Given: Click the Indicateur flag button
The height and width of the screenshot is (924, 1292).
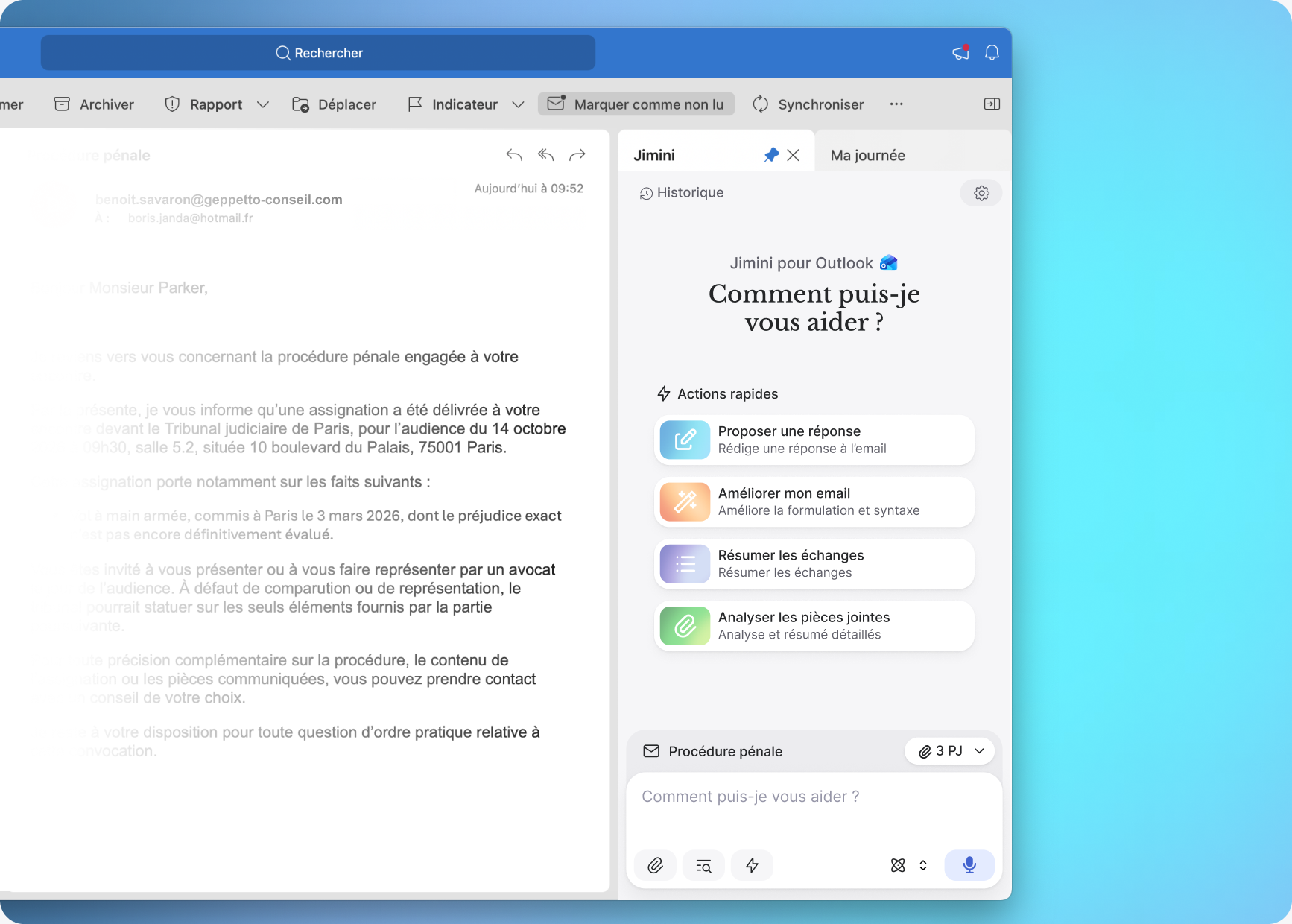Looking at the screenshot, I should click(x=453, y=104).
